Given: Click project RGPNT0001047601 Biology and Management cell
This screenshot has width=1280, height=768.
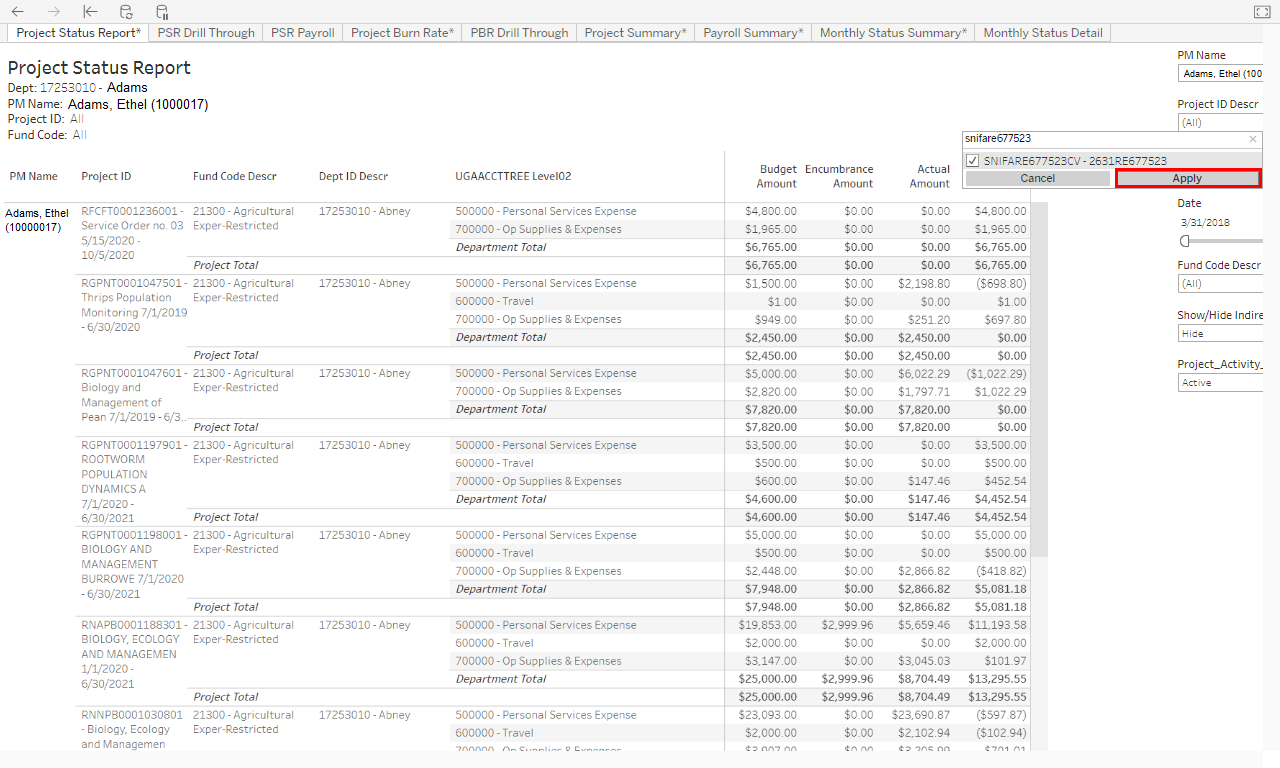Looking at the screenshot, I should (134, 395).
